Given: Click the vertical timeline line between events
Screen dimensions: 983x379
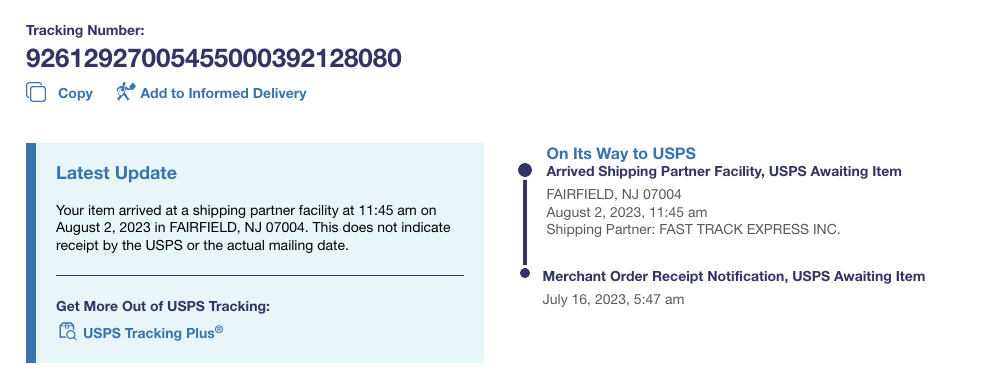Looking at the screenshot, I should 525,222.
